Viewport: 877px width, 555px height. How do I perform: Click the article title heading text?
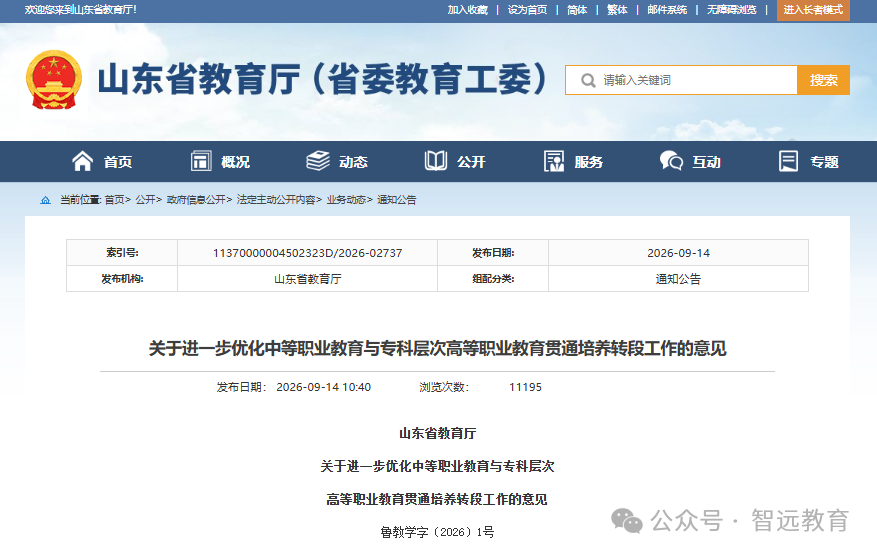pos(437,348)
